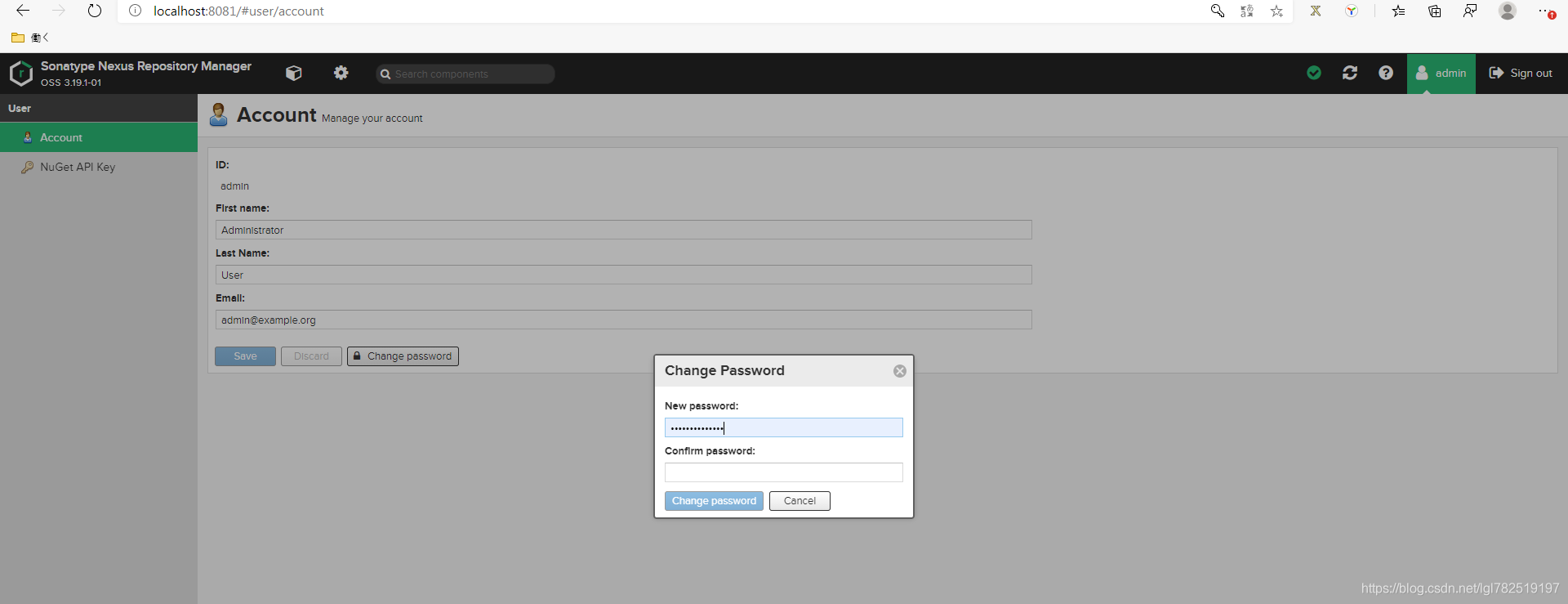Click the translate page icon

tap(1247, 11)
